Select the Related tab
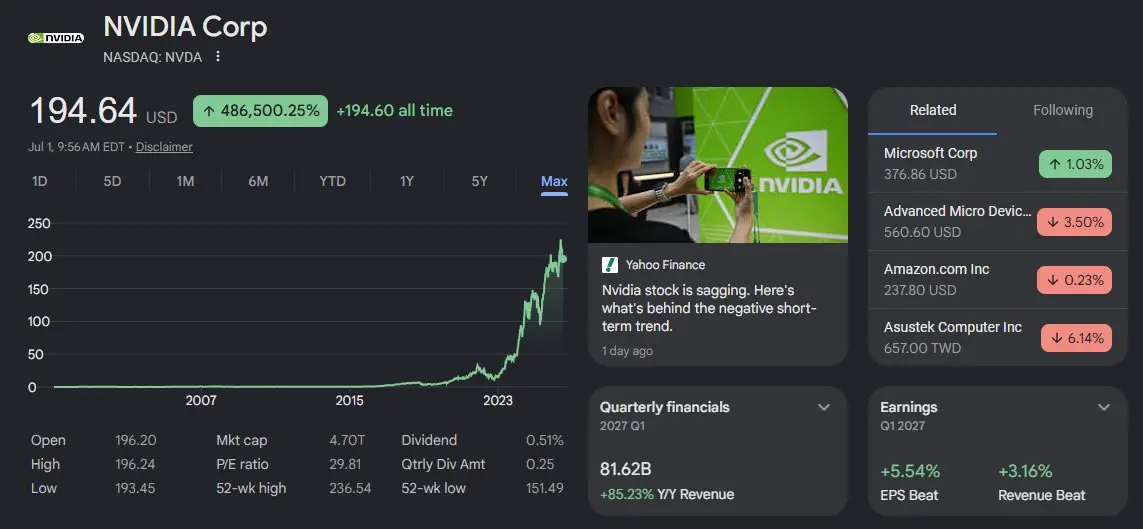This screenshot has height=529, width=1143. click(932, 110)
